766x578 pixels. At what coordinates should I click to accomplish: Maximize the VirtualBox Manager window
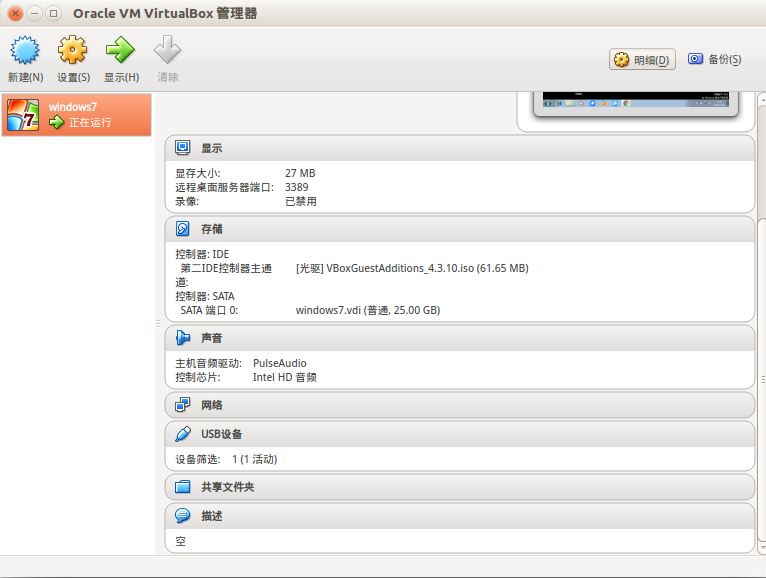click(53, 13)
